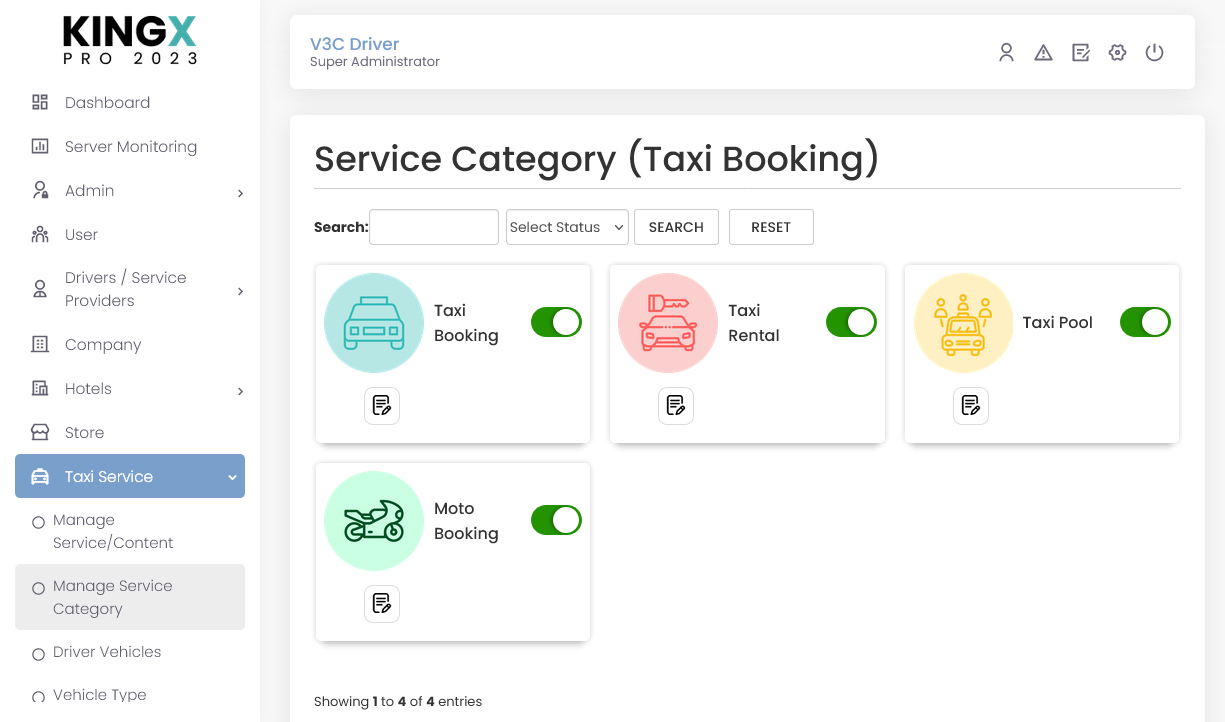Viewport: 1225px width, 722px height.
Task: Toggle Taxi Rental status switch
Action: [851, 322]
